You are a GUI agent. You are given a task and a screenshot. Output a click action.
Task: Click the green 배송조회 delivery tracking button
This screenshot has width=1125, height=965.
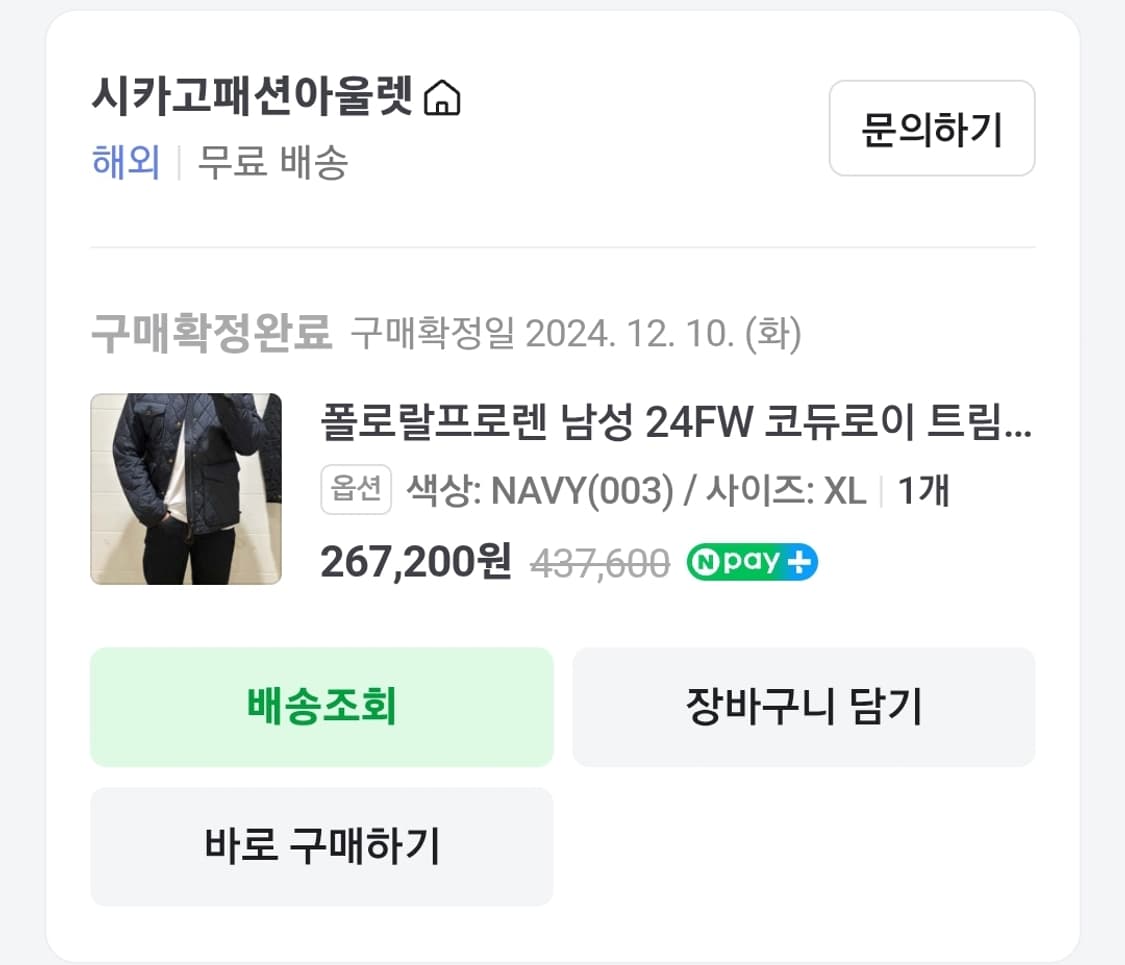[x=321, y=707]
